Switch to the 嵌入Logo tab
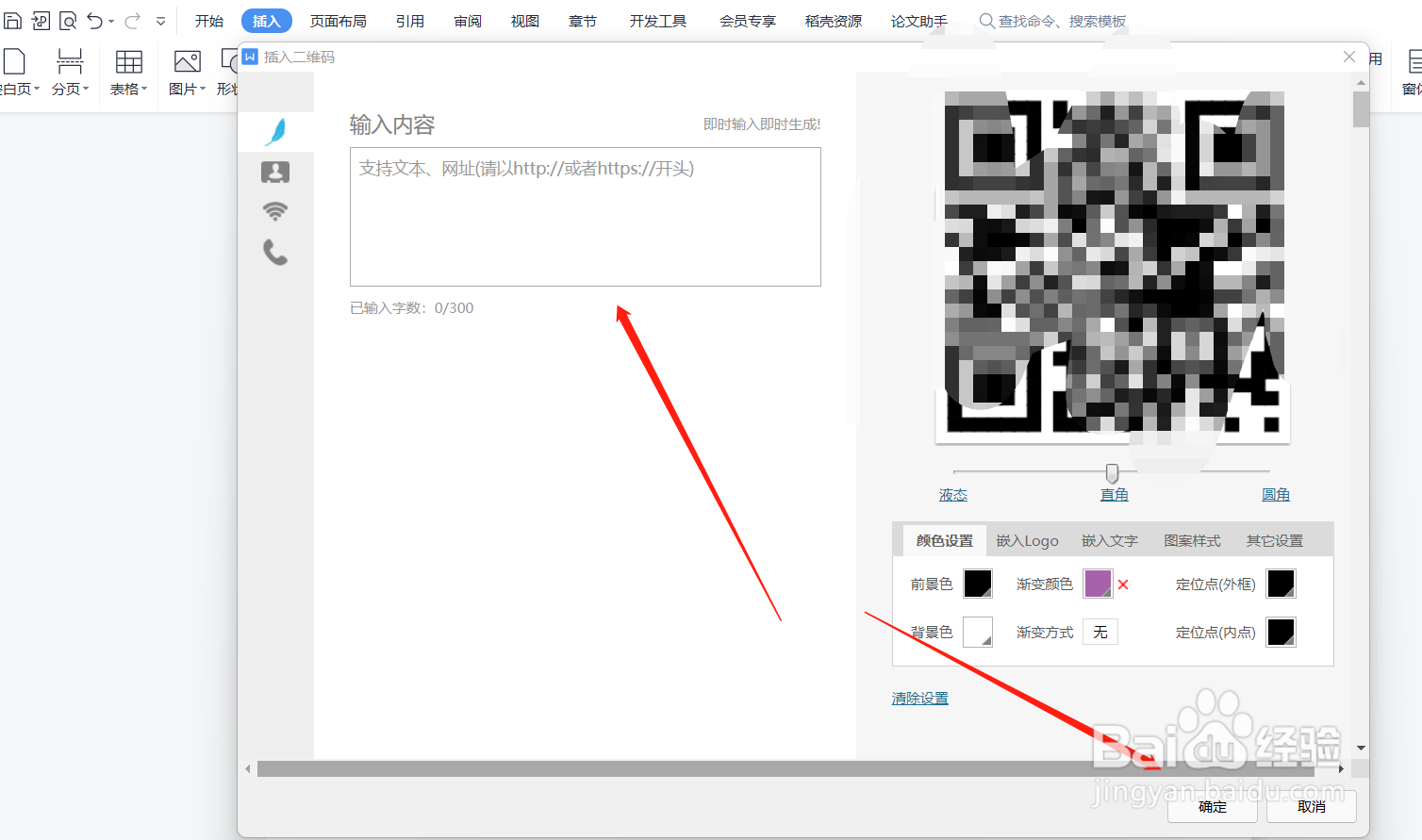The image size is (1422, 840). (1027, 540)
